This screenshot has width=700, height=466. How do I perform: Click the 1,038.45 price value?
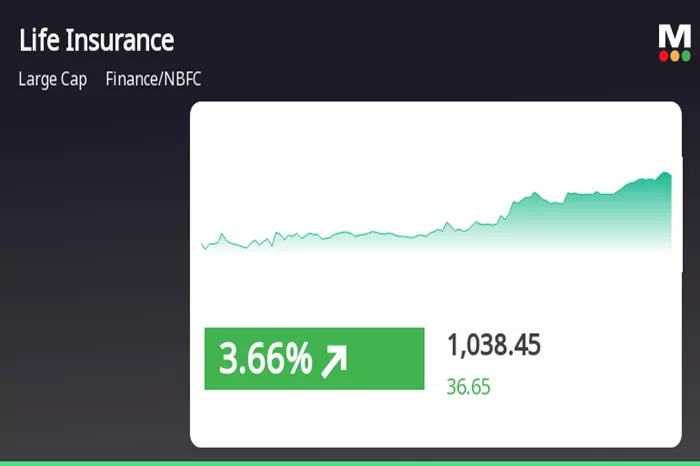click(x=494, y=345)
